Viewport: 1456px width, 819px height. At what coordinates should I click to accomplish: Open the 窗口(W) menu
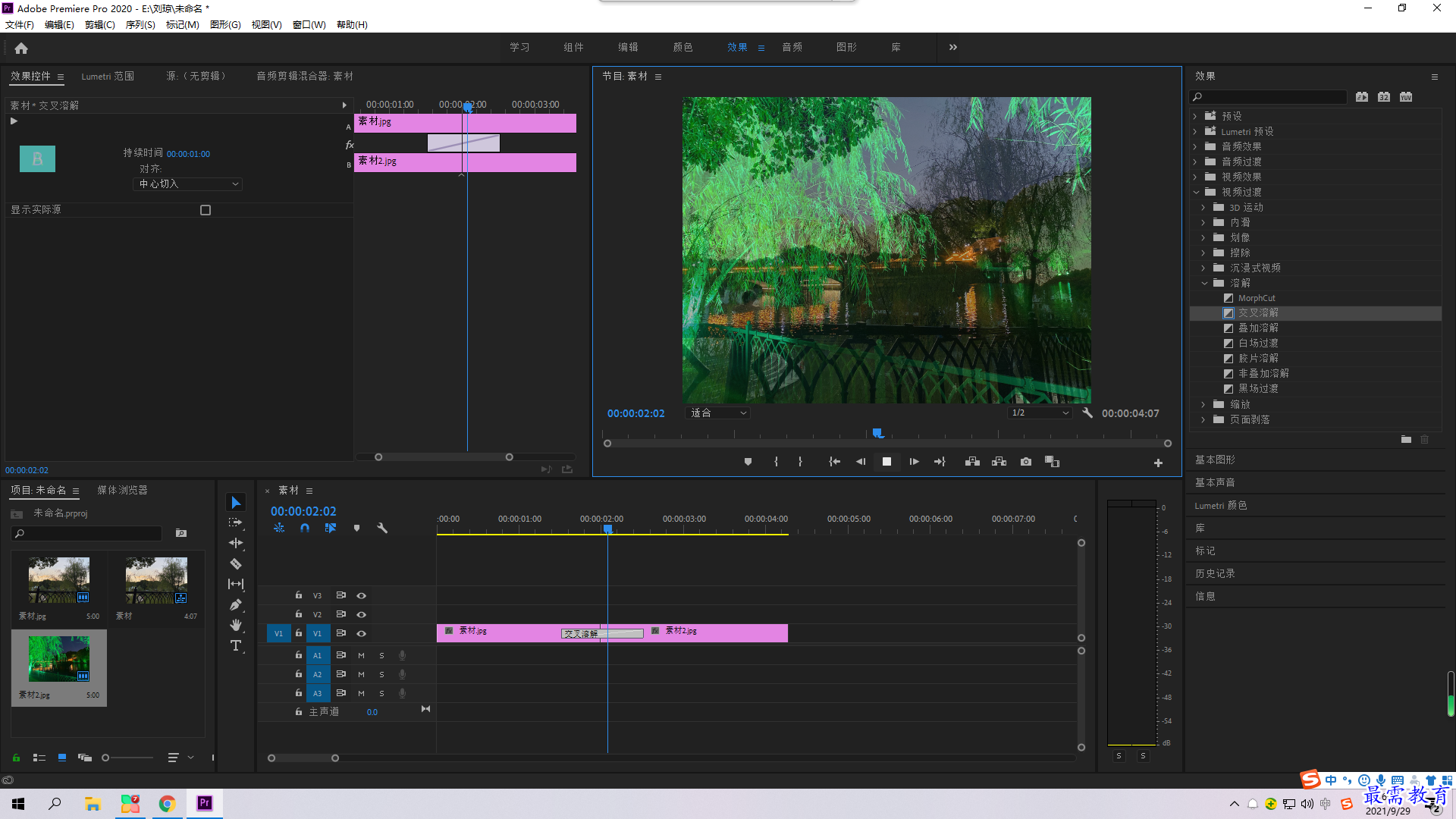(x=309, y=25)
